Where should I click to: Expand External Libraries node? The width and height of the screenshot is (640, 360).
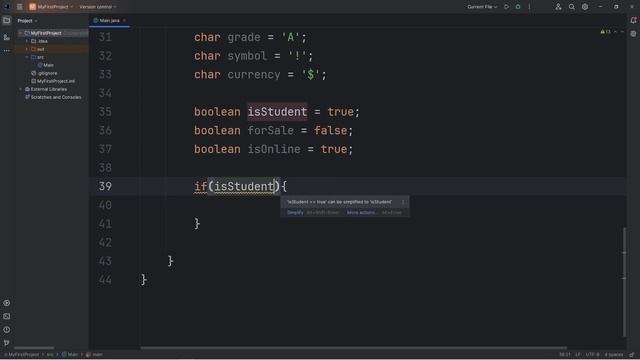tap(20, 89)
